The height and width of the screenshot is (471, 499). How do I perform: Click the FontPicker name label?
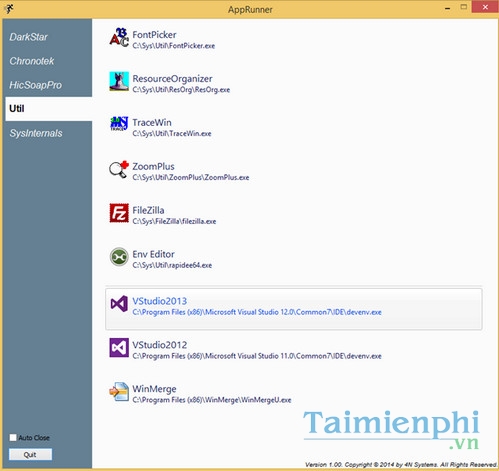pos(154,35)
